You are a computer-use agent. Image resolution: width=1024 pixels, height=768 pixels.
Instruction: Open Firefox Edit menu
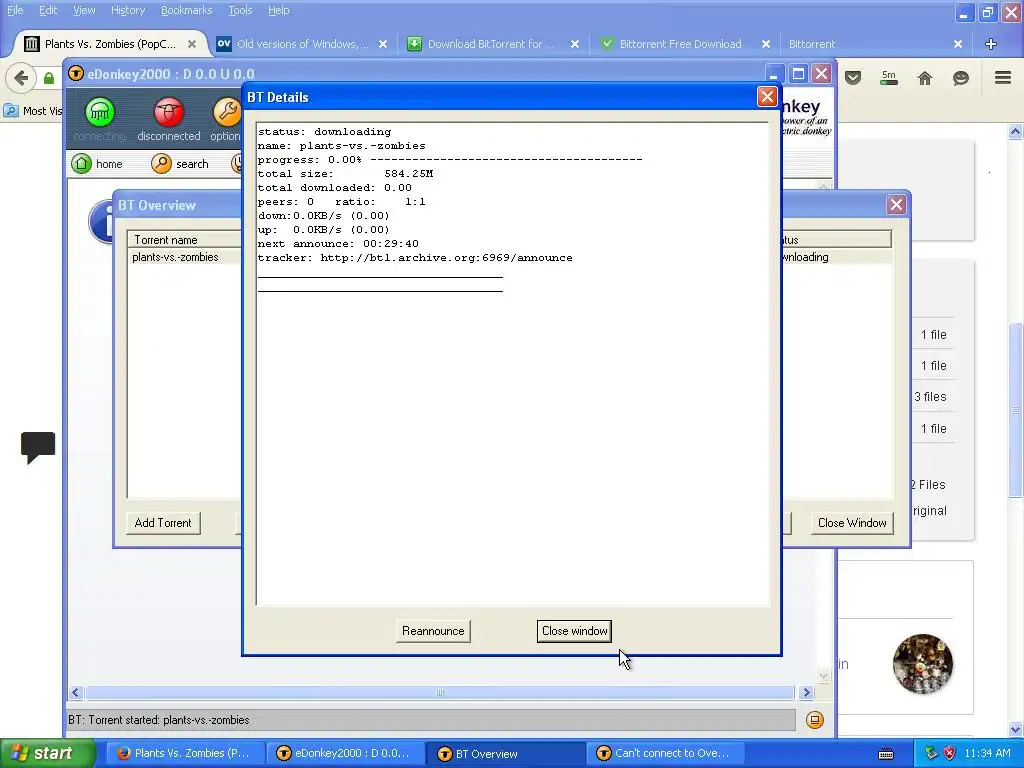coord(48,10)
